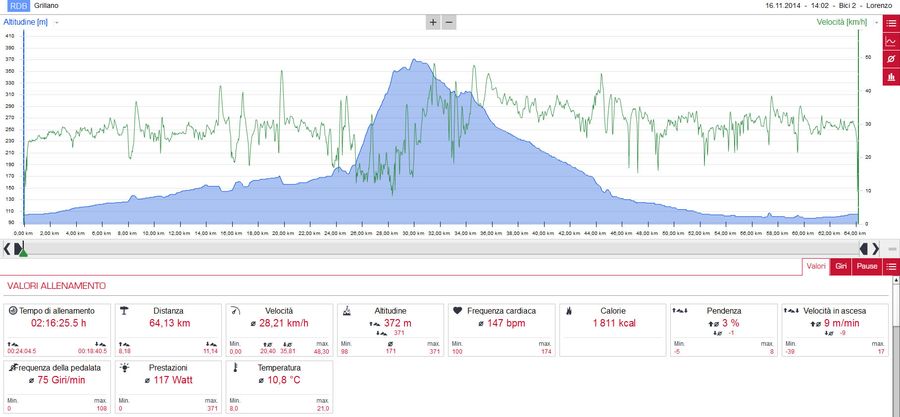The width and height of the screenshot is (900, 417).
Task: Switch to the Giri tab
Action: 841,267
